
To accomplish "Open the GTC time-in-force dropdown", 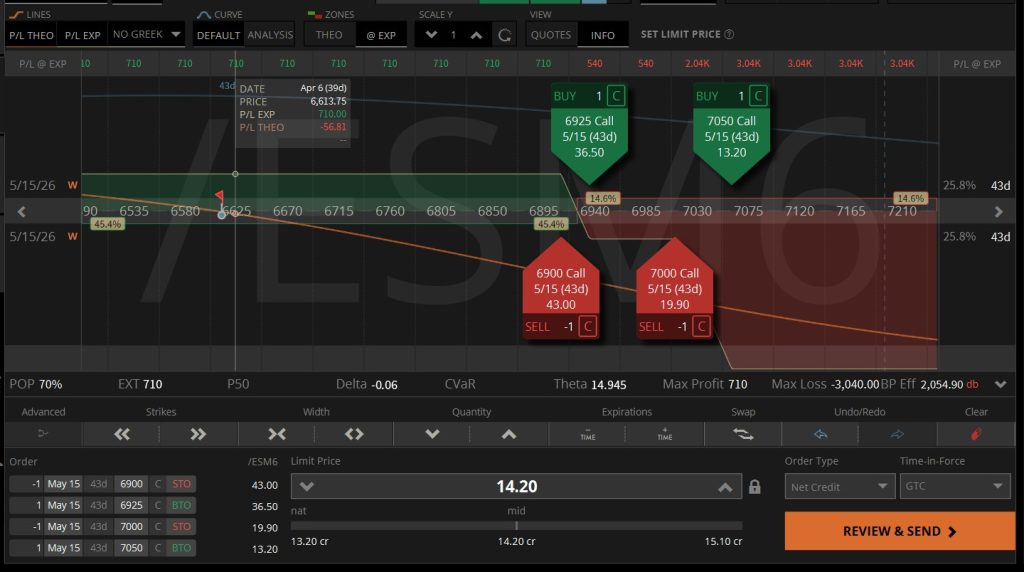I will click(955, 486).
